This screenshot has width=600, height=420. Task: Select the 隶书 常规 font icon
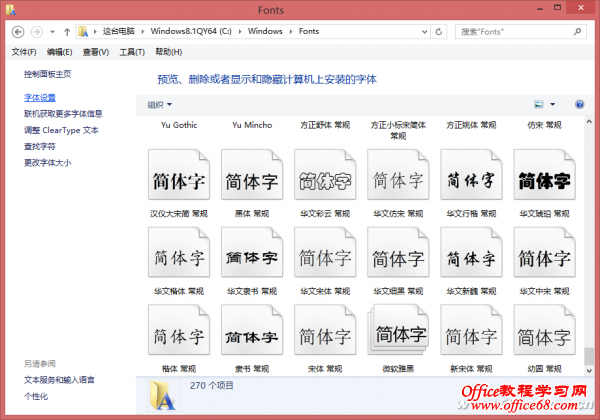[252, 330]
